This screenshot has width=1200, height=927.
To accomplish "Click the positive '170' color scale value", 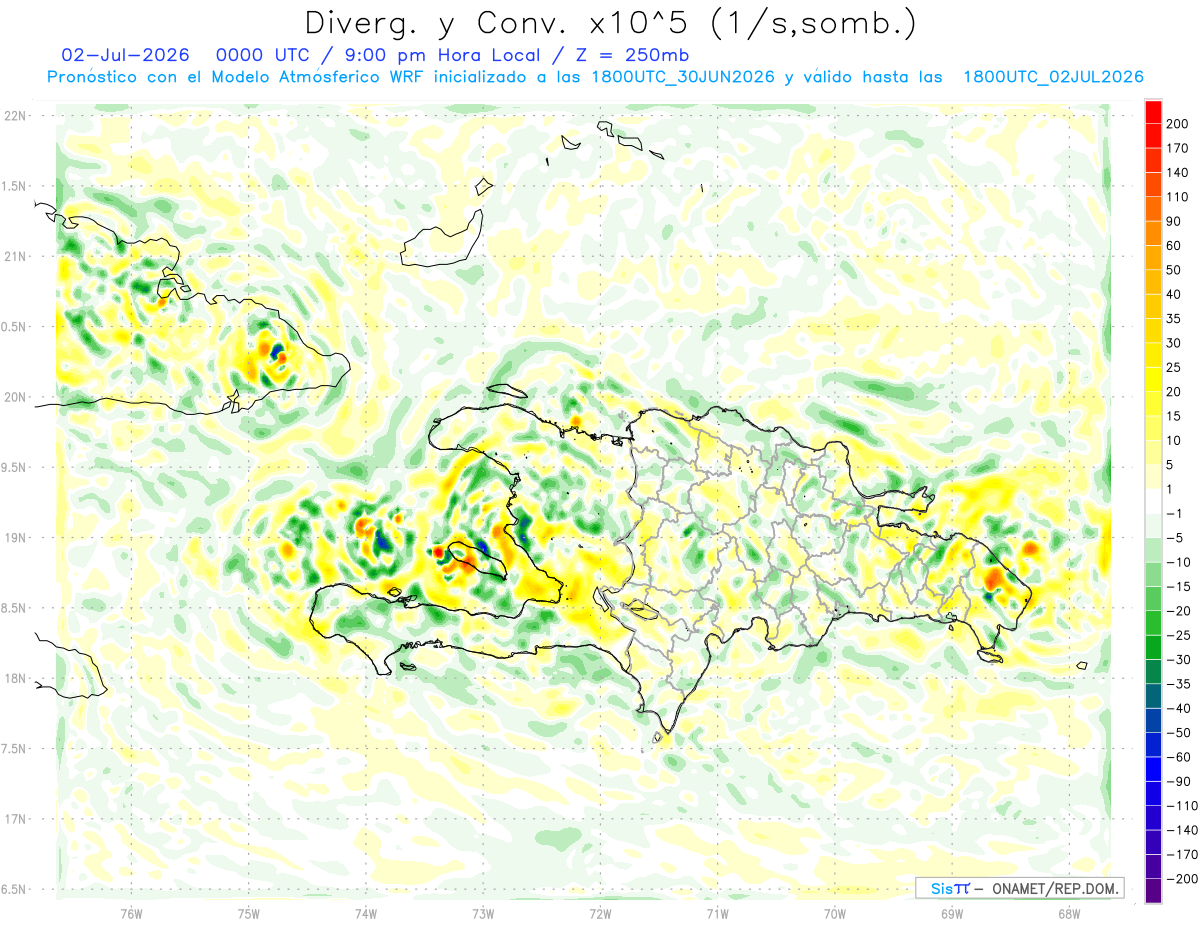I will [1179, 148].
